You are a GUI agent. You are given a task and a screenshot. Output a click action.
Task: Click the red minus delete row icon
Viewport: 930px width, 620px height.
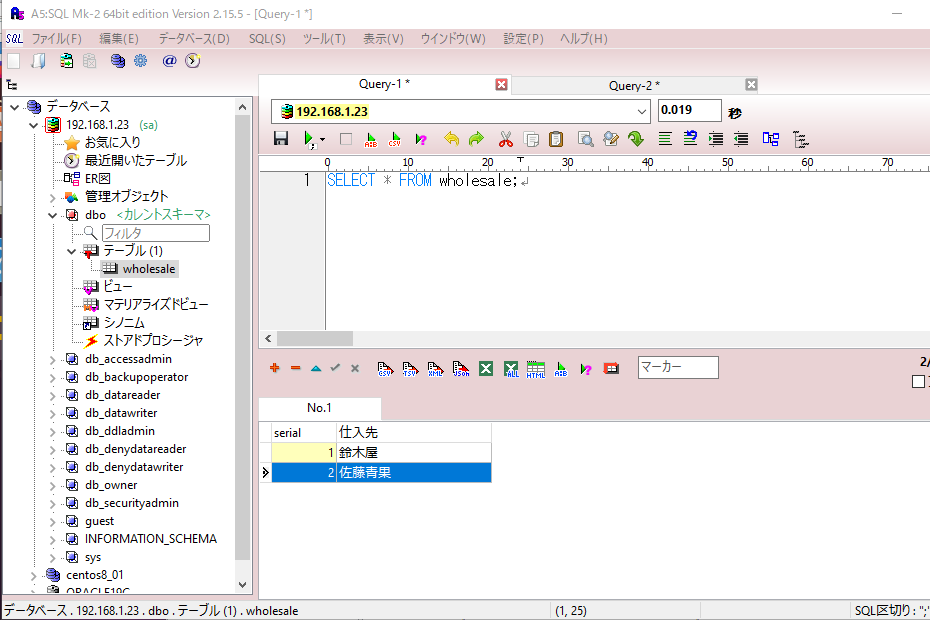tap(295, 368)
